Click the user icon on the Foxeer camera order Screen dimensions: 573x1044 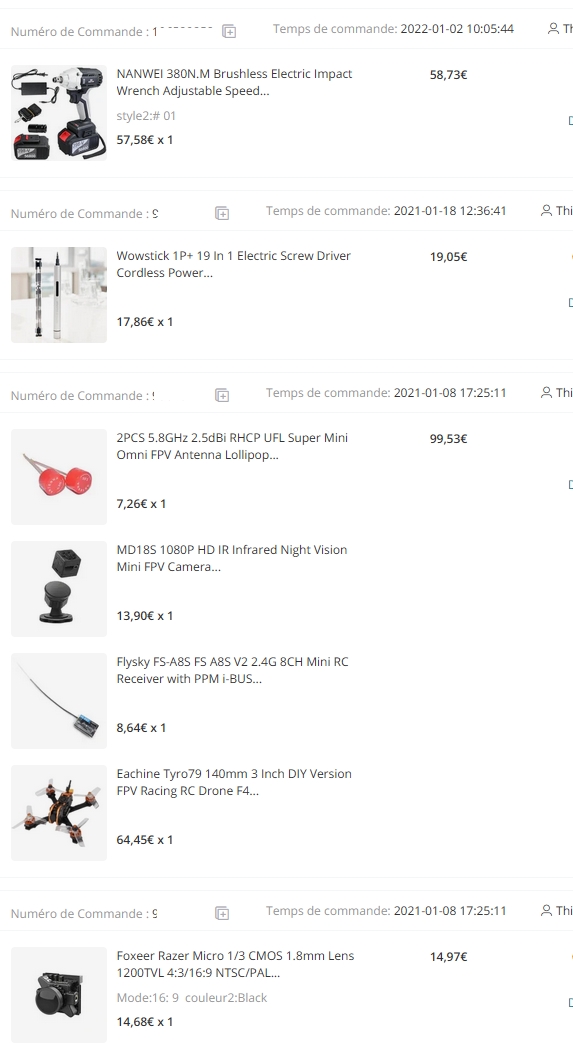pos(546,910)
